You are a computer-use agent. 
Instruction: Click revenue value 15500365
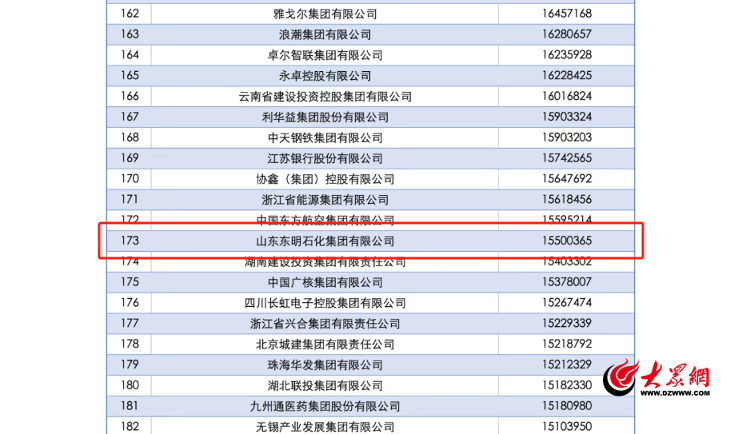567,241
